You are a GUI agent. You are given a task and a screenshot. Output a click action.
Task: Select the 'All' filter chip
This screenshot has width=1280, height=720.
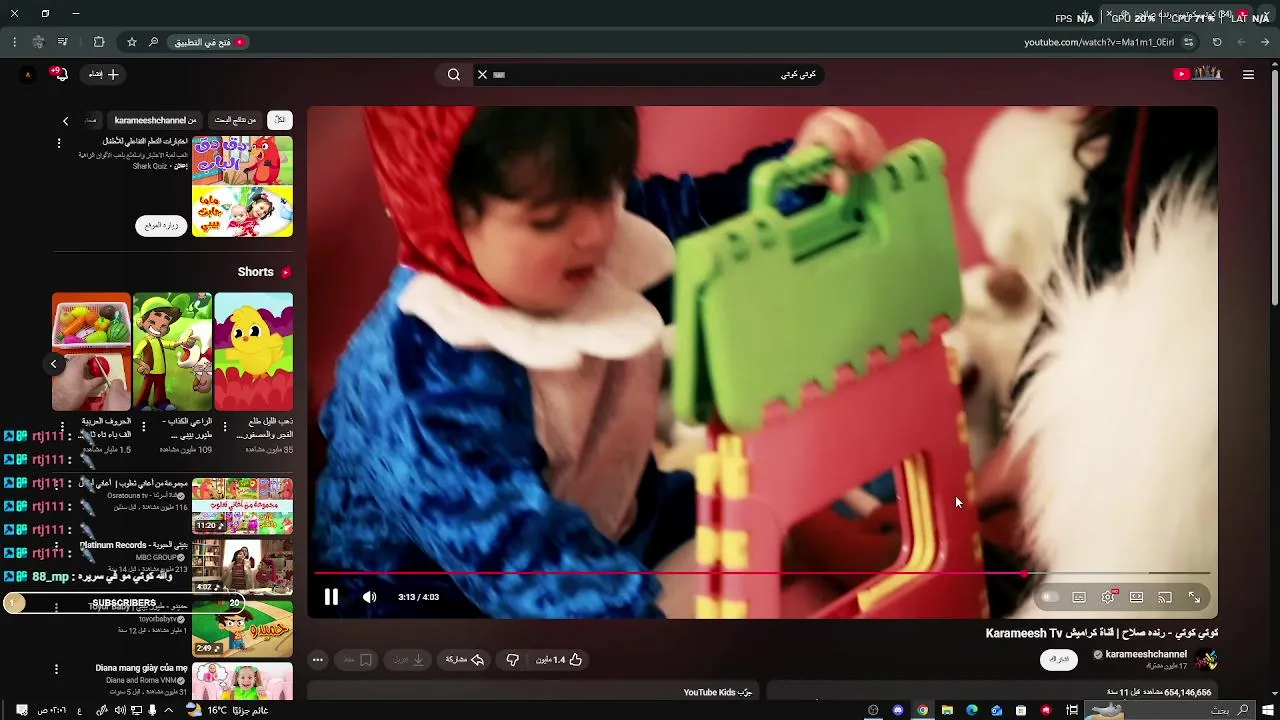click(280, 120)
